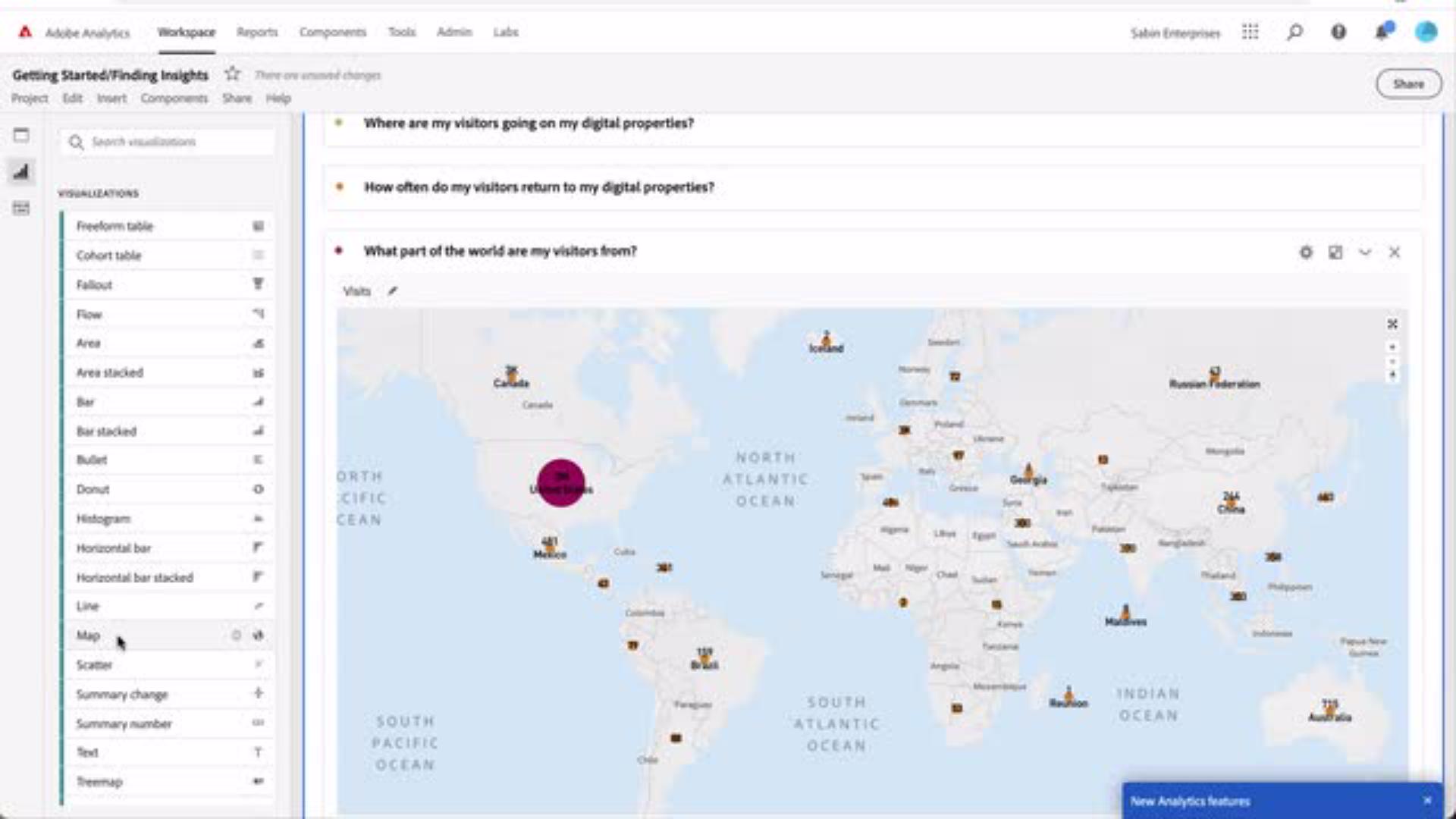Click the info icon on Map row

236,635
